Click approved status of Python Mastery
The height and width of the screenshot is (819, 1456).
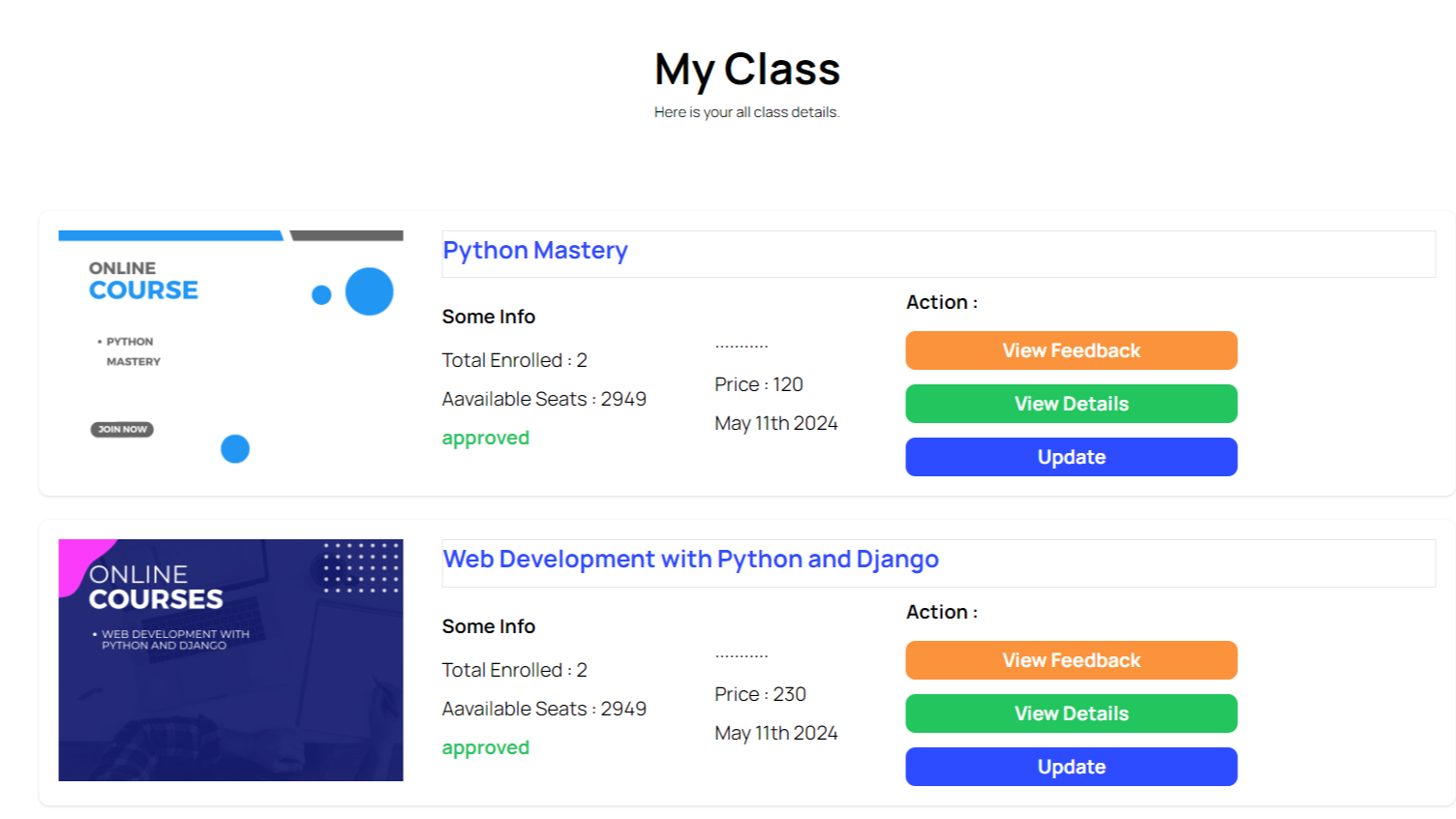point(485,438)
